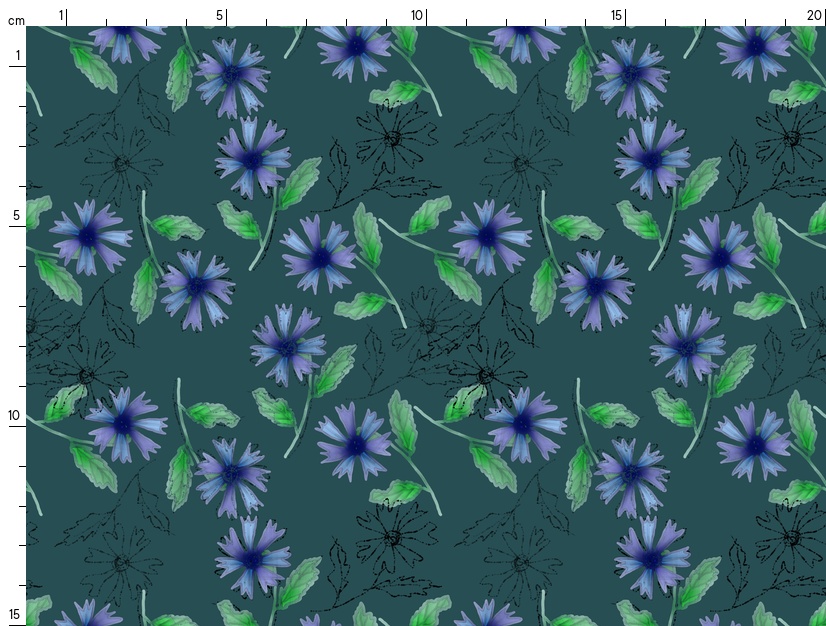Click the blue cornflower nearest the left ruler's 5 mark
The image size is (826, 626).
tap(90, 236)
